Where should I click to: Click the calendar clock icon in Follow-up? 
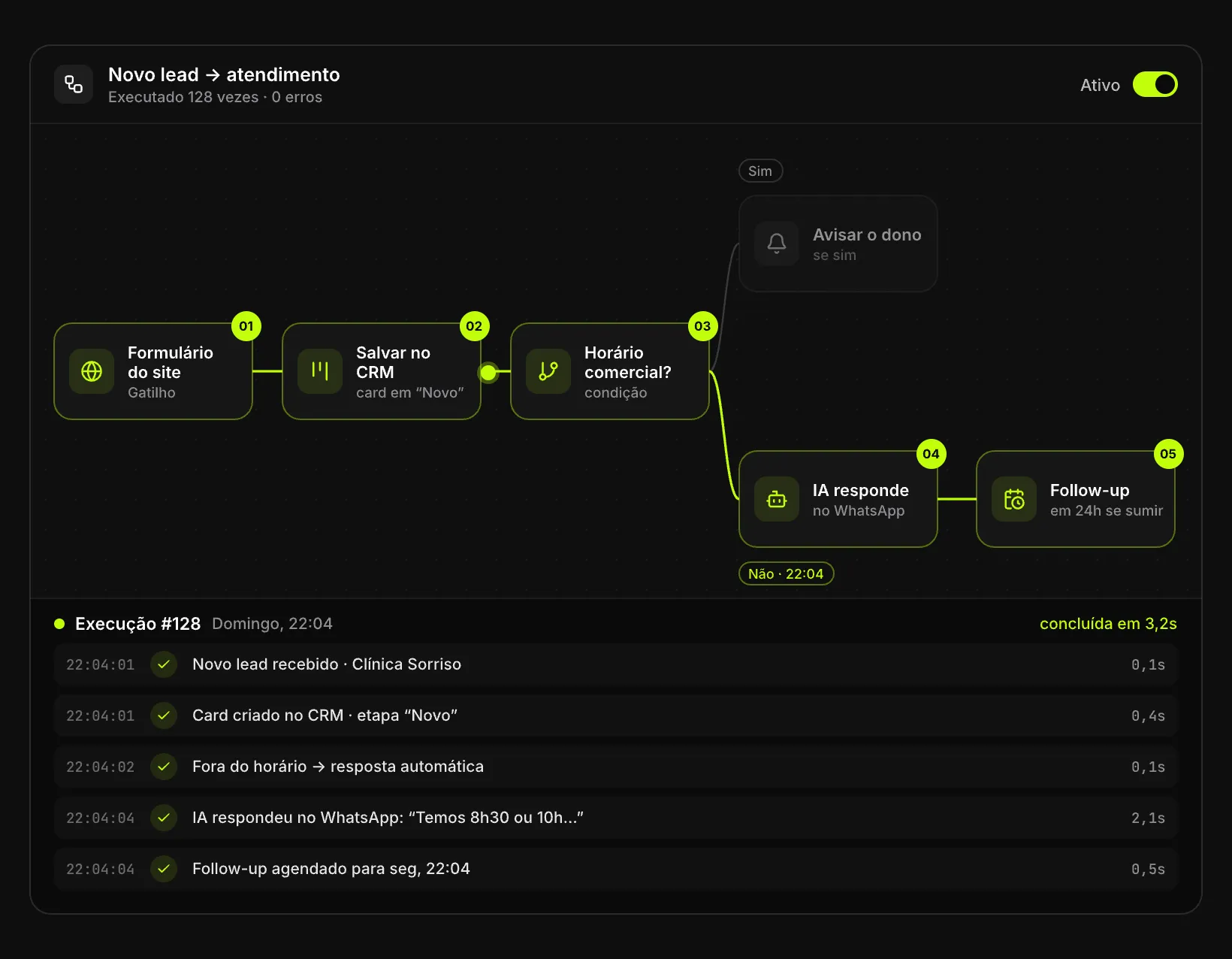1014,499
